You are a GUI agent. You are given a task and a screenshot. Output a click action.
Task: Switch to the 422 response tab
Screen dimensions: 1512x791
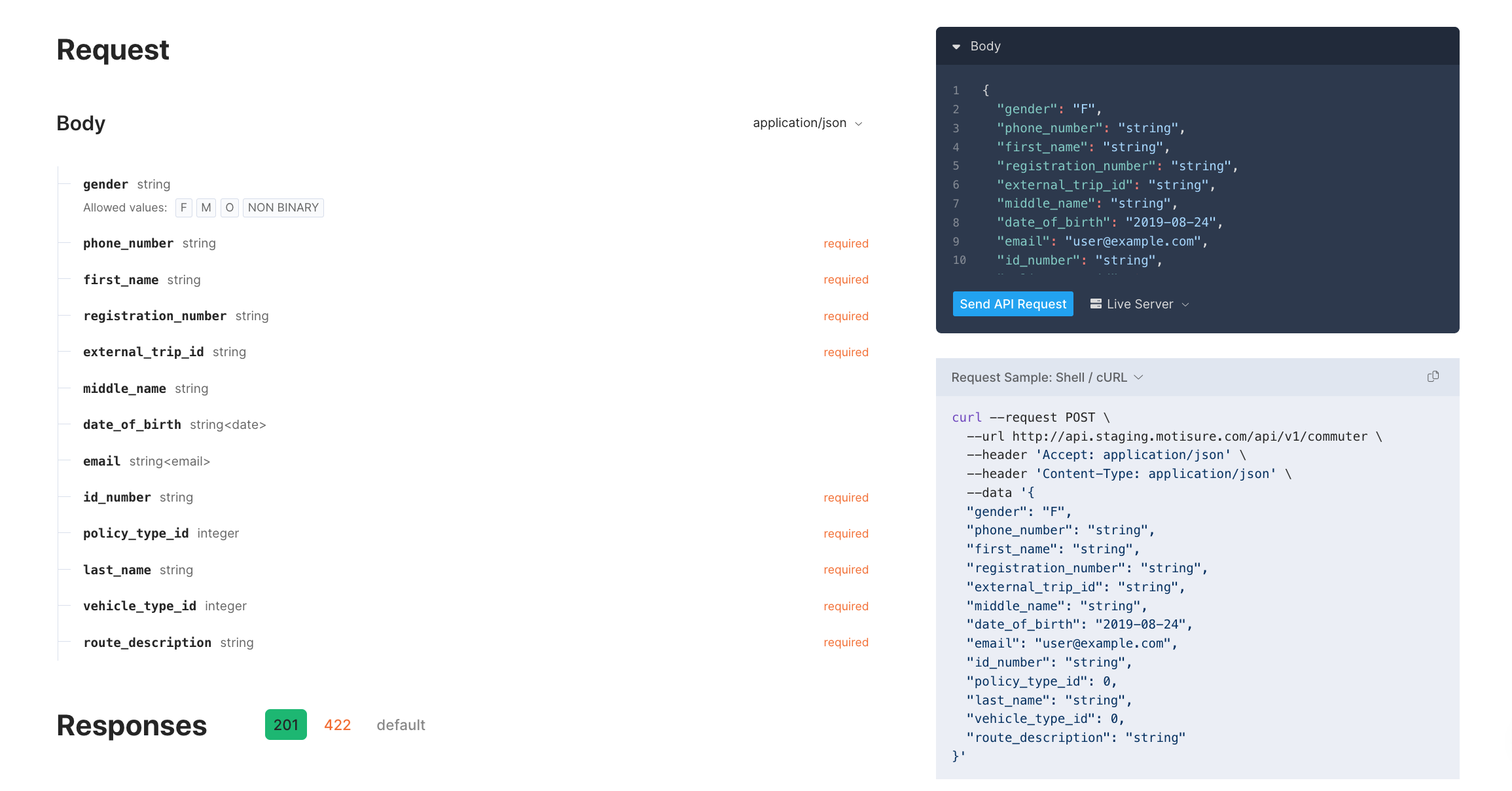point(337,725)
